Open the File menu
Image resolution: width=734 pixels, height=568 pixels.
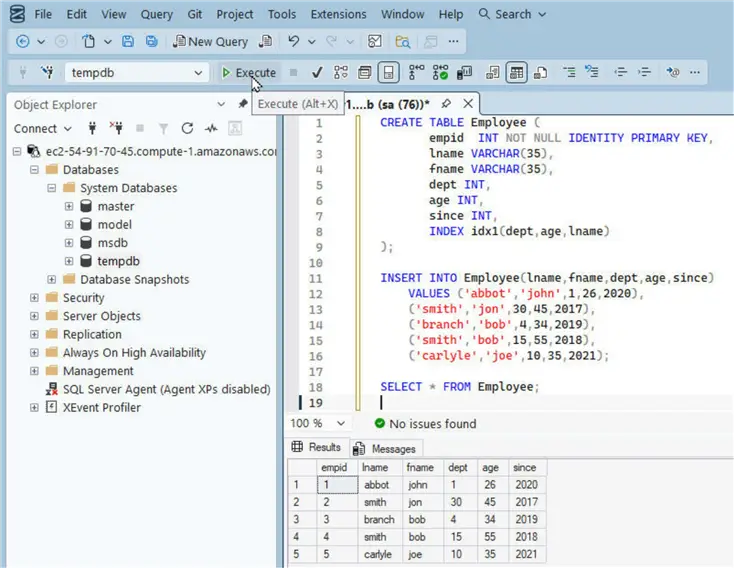pyautogui.click(x=43, y=15)
